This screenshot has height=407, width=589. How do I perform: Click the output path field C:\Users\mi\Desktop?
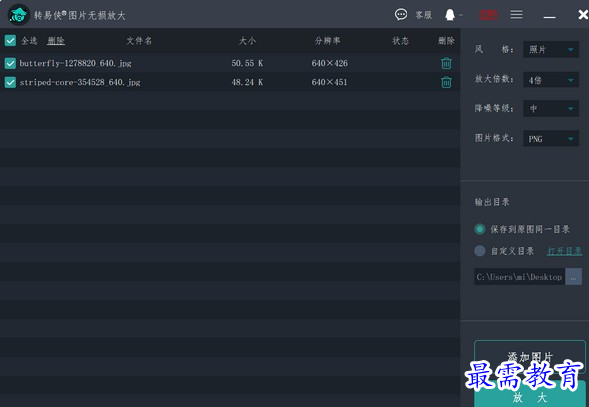point(519,277)
